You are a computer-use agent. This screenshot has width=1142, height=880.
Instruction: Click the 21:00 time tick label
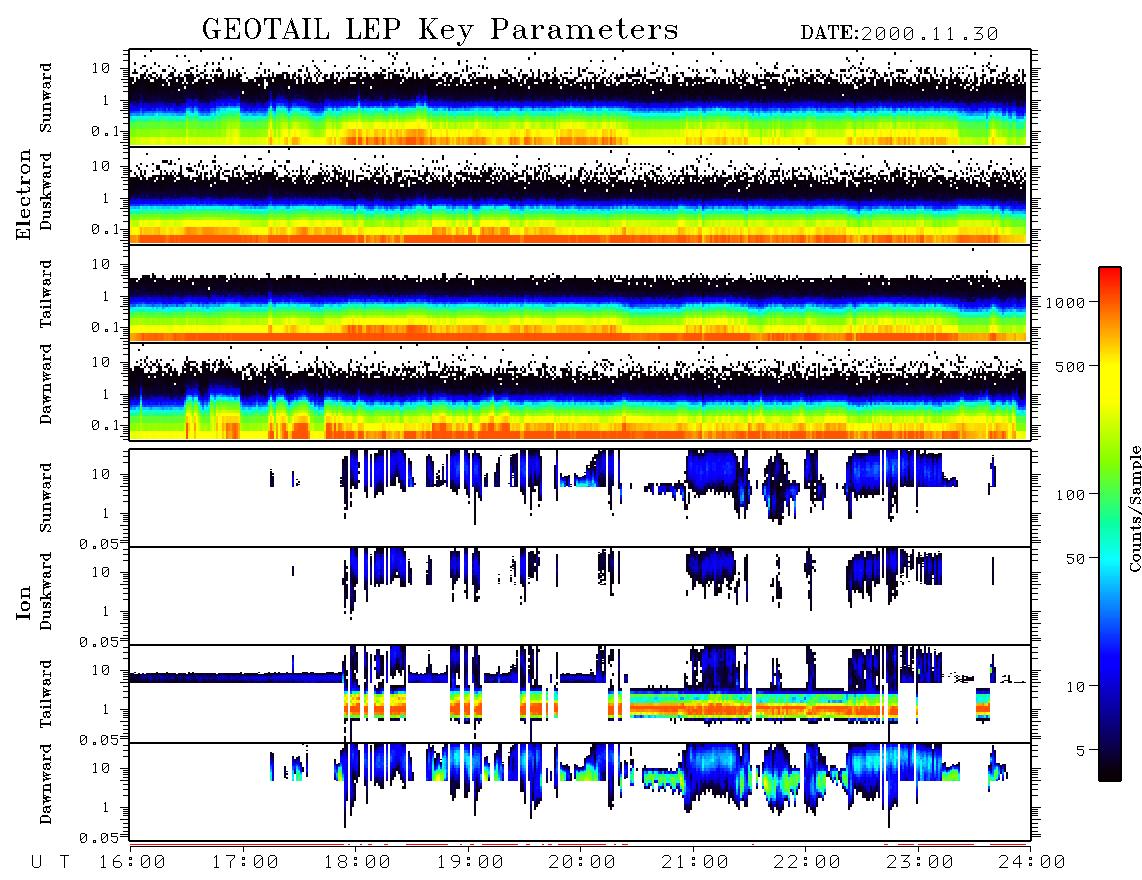[695, 863]
